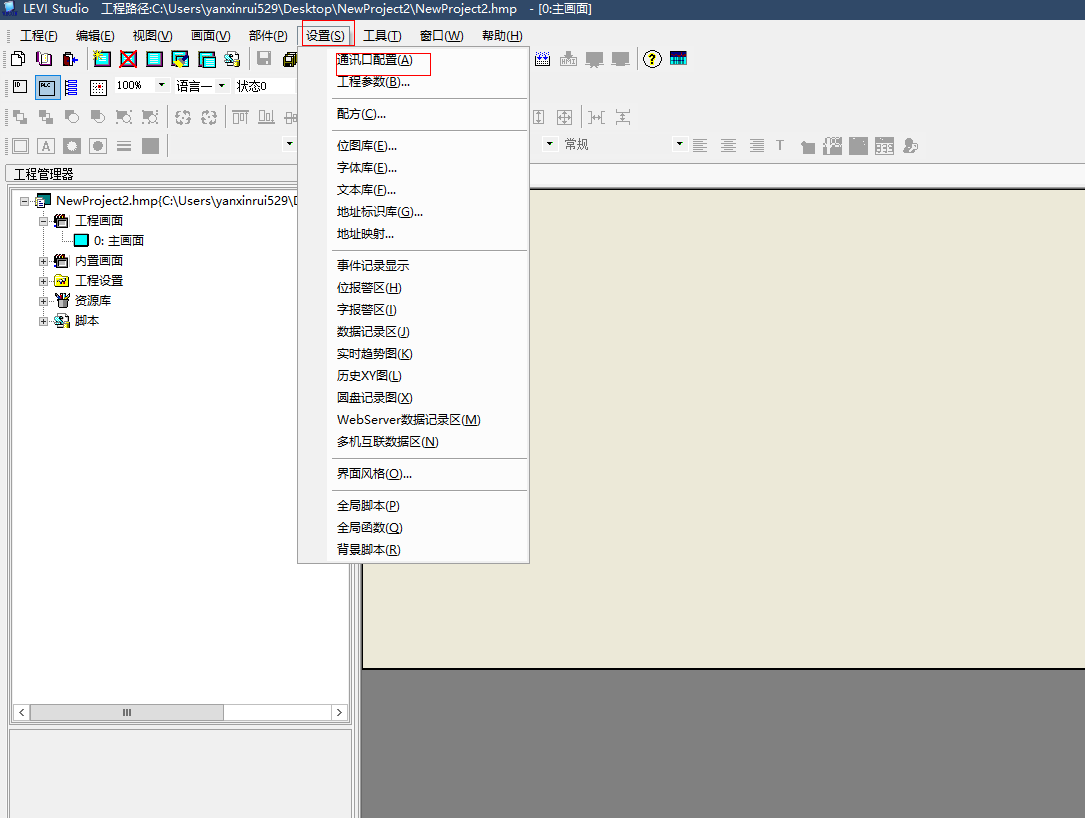Select the '0: 主画面' screen in tree
Viewport: 1085px width, 818px height.
(x=118, y=241)
